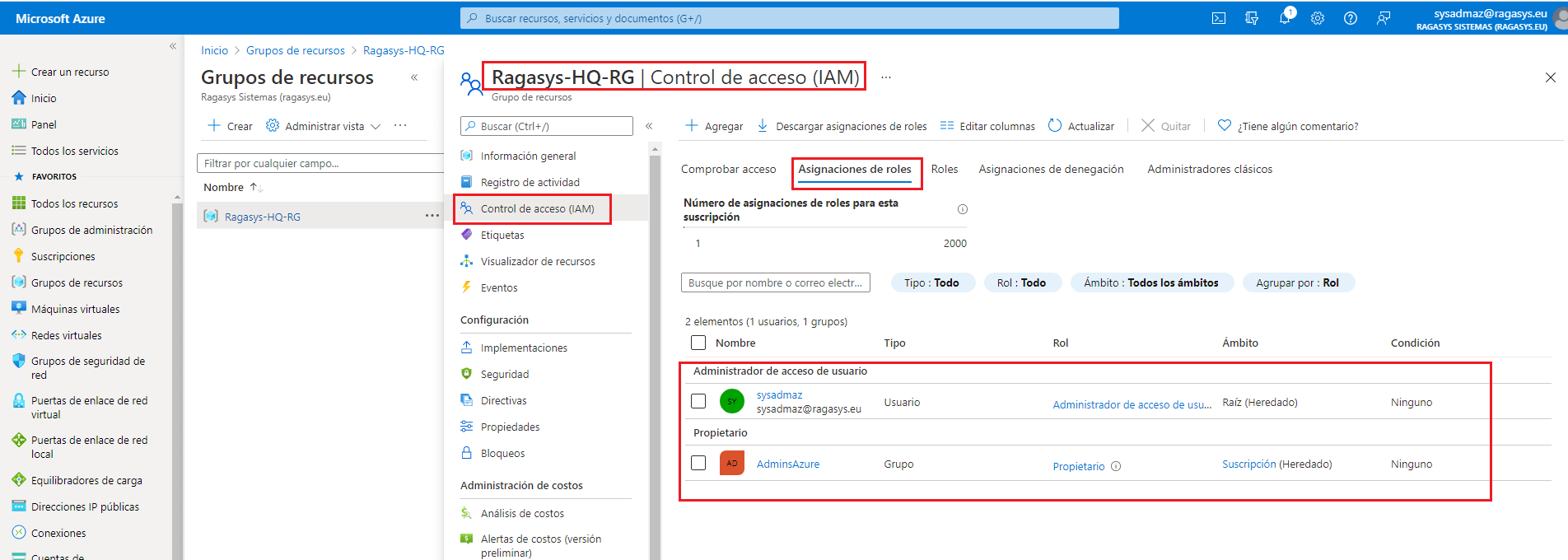The width and height of the screenshot is (1568, 560).
Task: Tick the select-all checkbox beside Nombre
Action: click(698, 343)
